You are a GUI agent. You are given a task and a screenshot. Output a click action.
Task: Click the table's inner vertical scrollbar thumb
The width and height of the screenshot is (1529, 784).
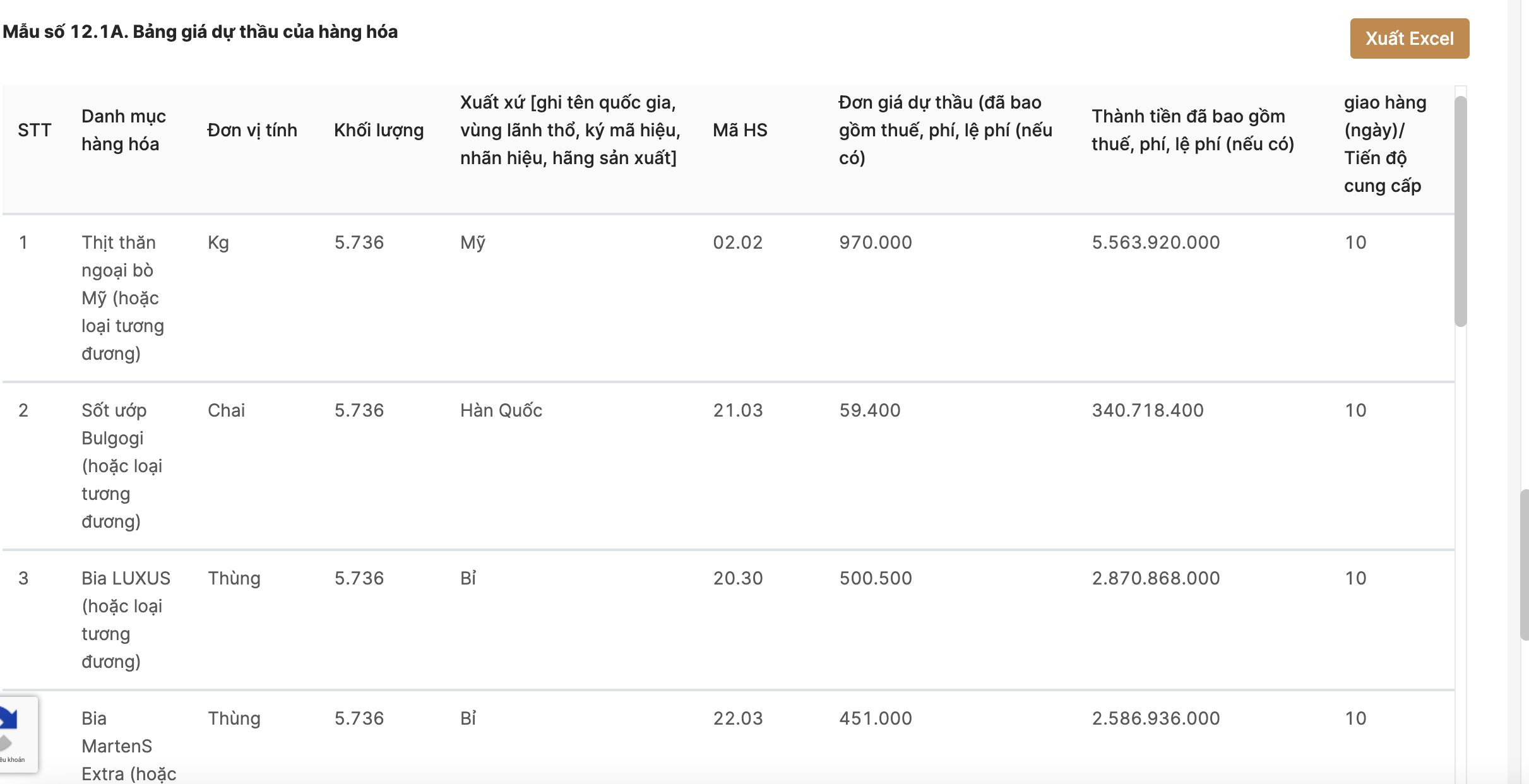[1460, 211]
